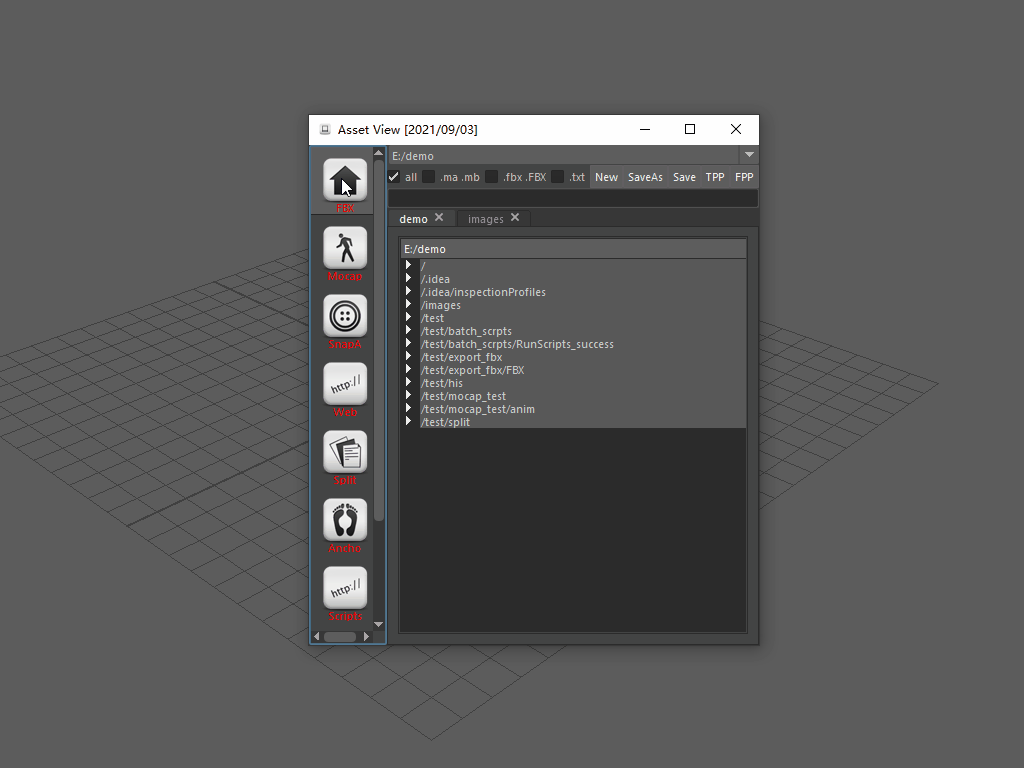Select the SnapA button icon
Viewport: 1024px width, 768px height.
click(345, 316)
